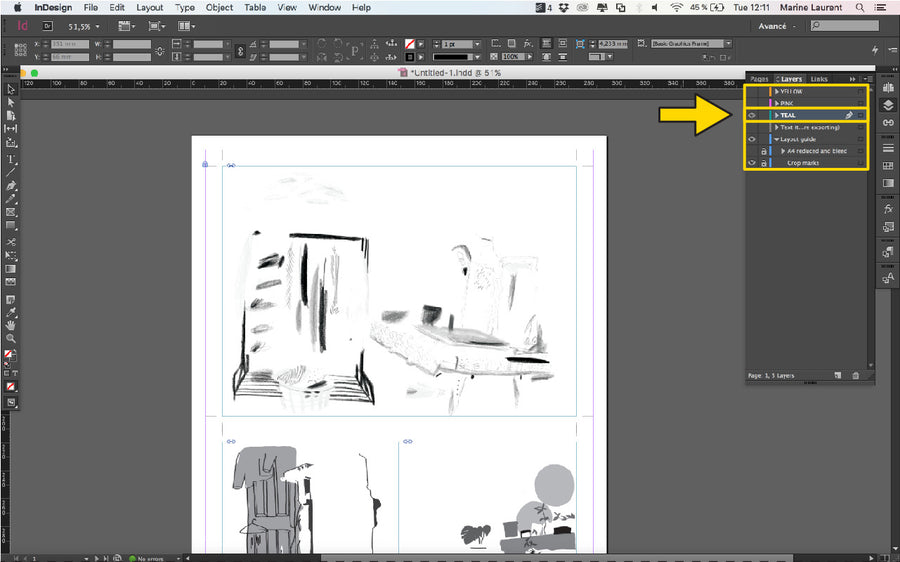Viewport: 900px width, 562px height.
Task: Select the Type tool
Action: [x=10, y=159]
